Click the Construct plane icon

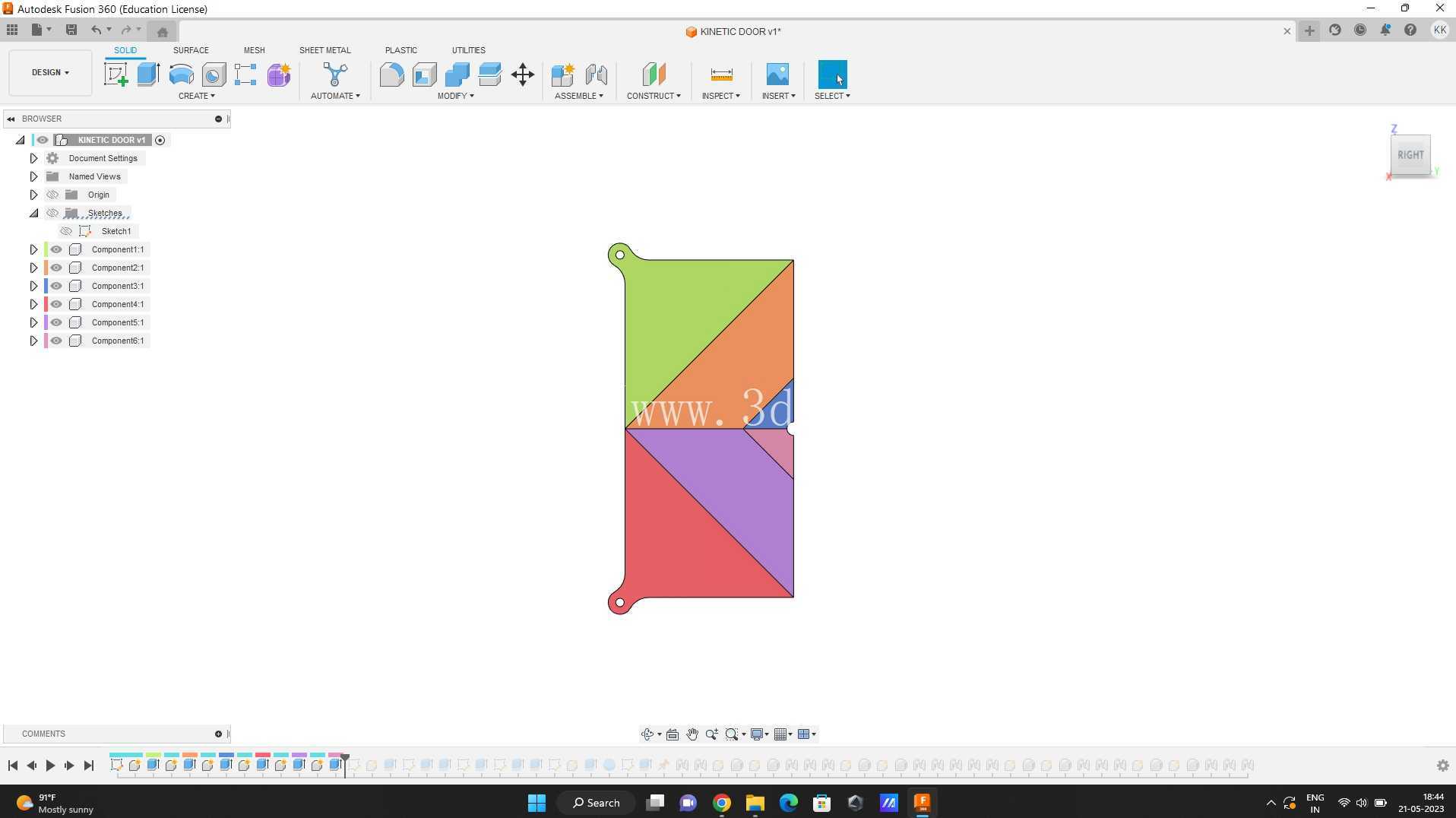tap(654, 75)
